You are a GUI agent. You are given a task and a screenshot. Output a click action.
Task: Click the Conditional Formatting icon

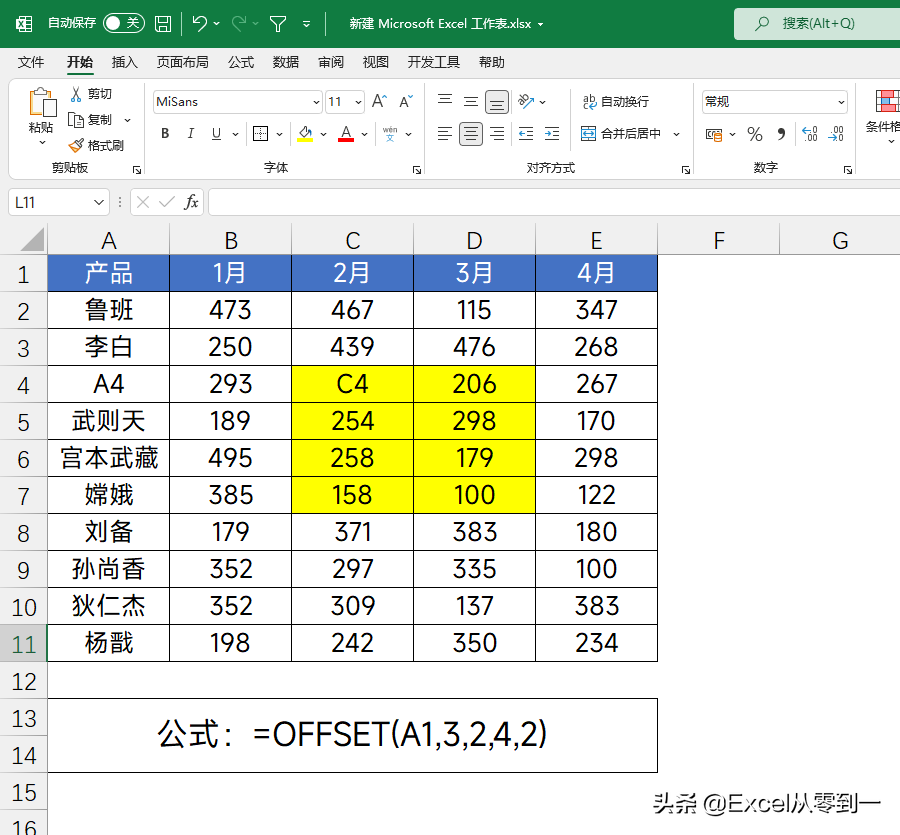(887, 102)
